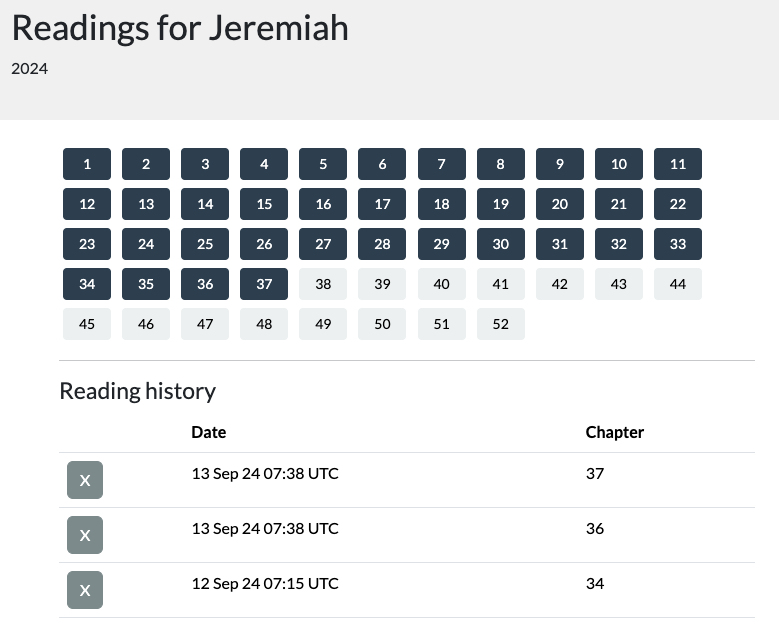The image size is (779, 626).
Task: Mark chapter 52 as read
Action: click(500, 324)
